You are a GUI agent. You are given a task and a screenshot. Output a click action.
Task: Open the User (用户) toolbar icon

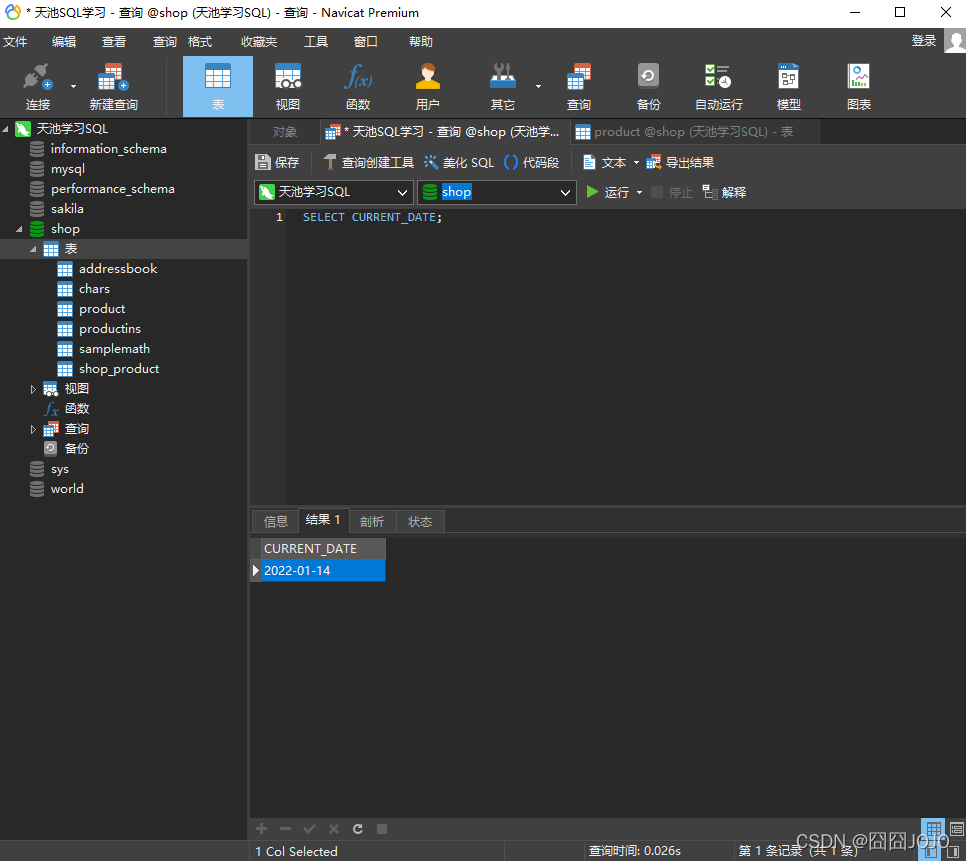(x=428, y=78)
